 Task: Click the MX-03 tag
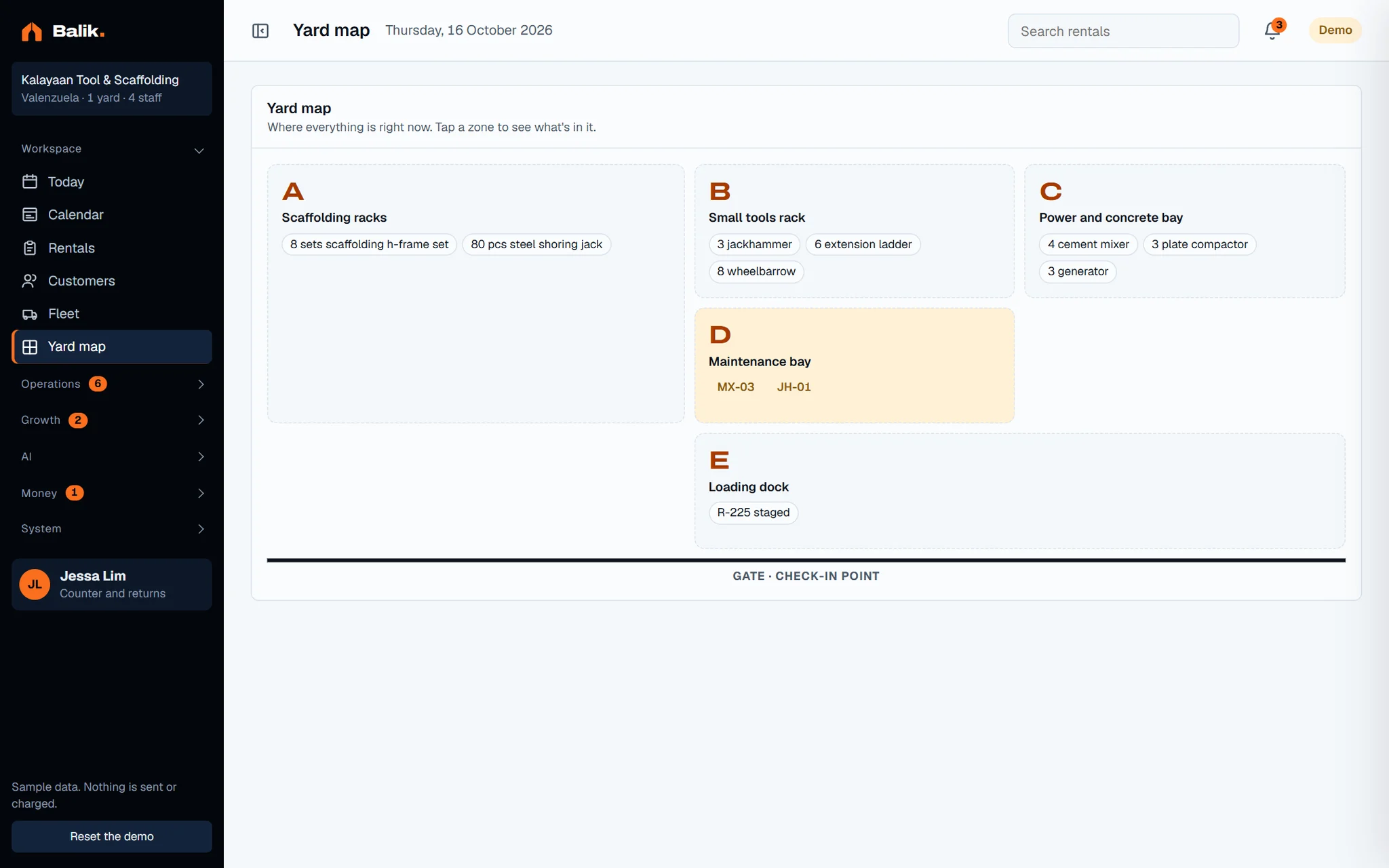[736, 387]
